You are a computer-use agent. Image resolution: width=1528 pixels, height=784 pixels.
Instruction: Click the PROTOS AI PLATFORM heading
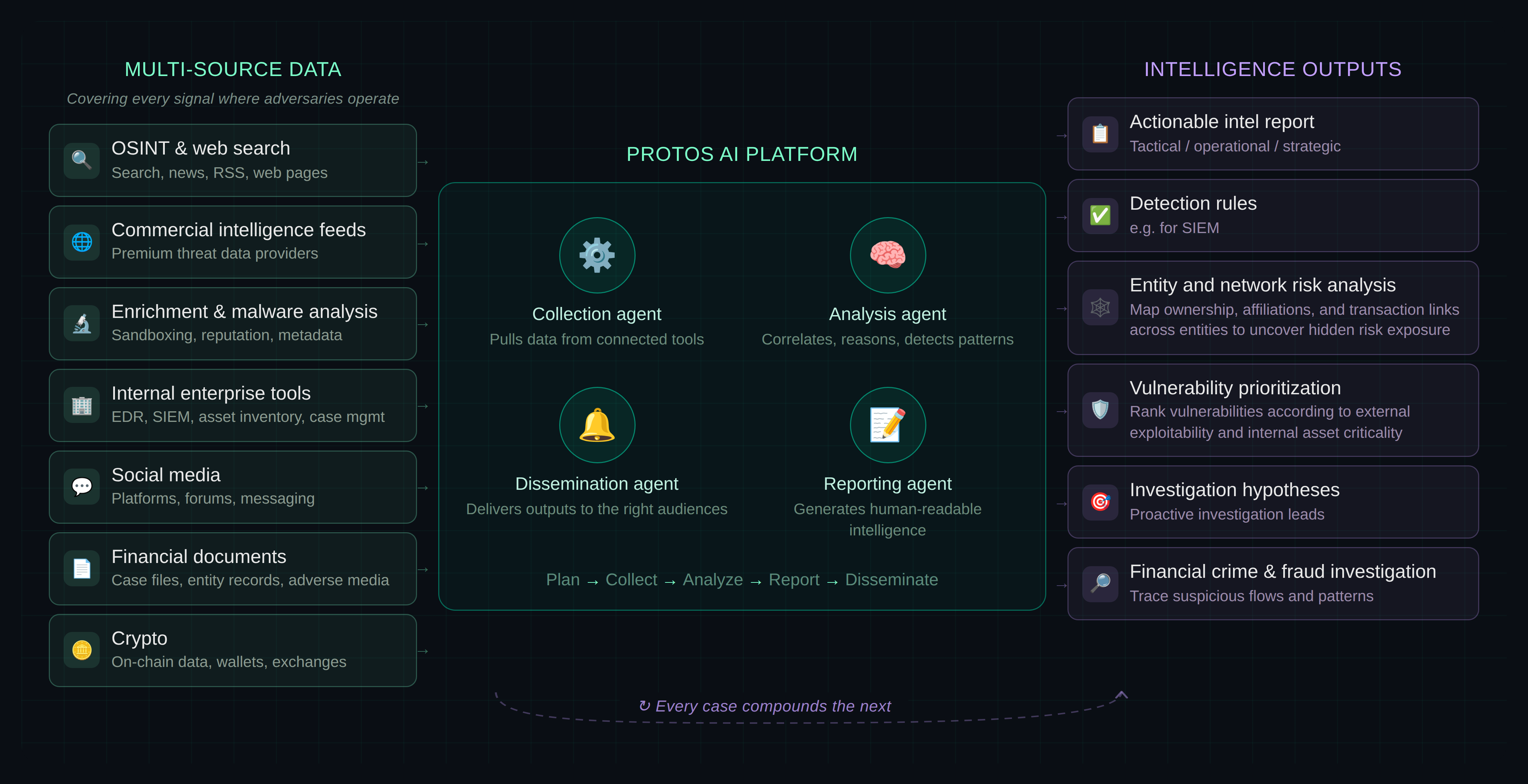pos(741,154)
